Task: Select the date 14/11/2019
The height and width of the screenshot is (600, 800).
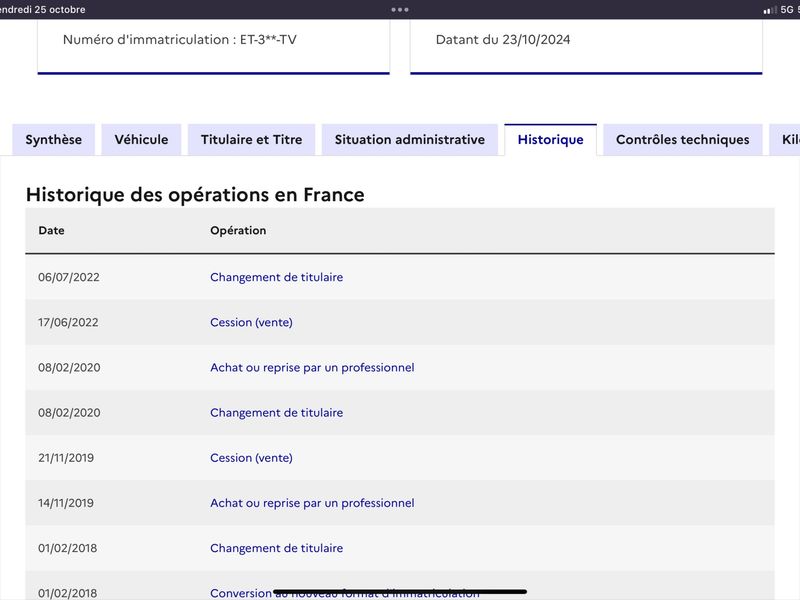Action: (66, 503)
